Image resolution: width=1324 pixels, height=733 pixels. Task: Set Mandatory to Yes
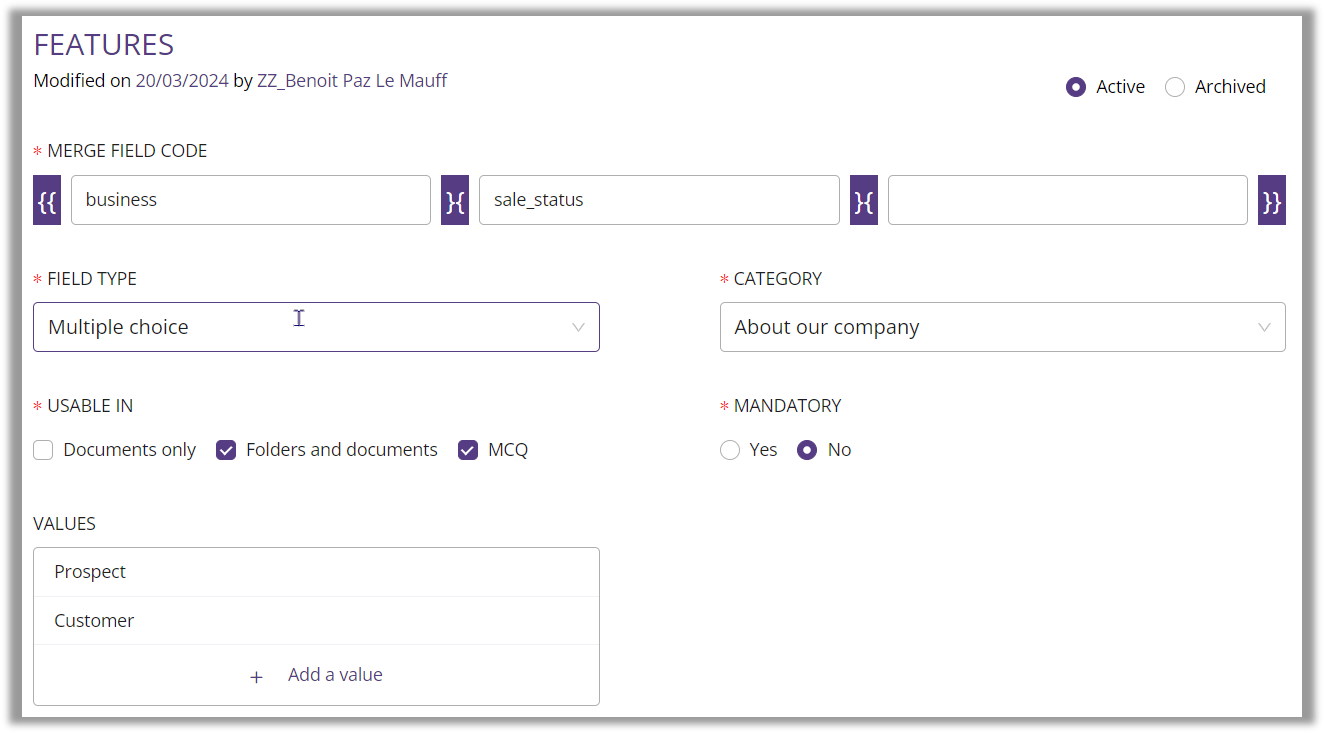(730, 450)
